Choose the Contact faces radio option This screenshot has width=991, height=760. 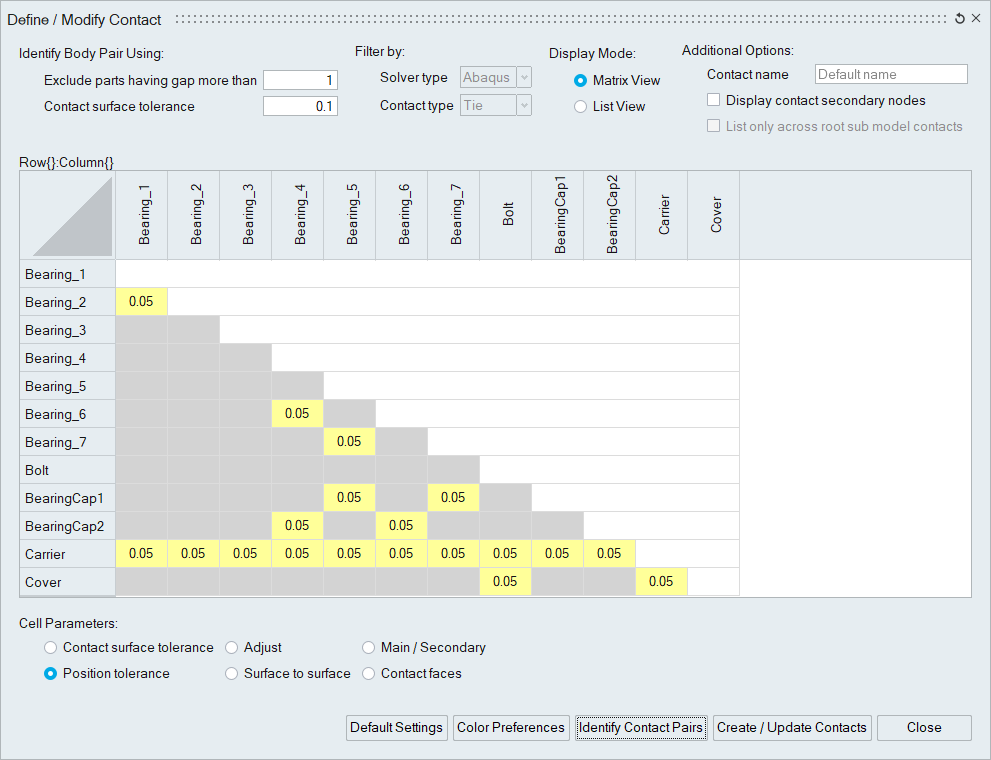(369, 674)
